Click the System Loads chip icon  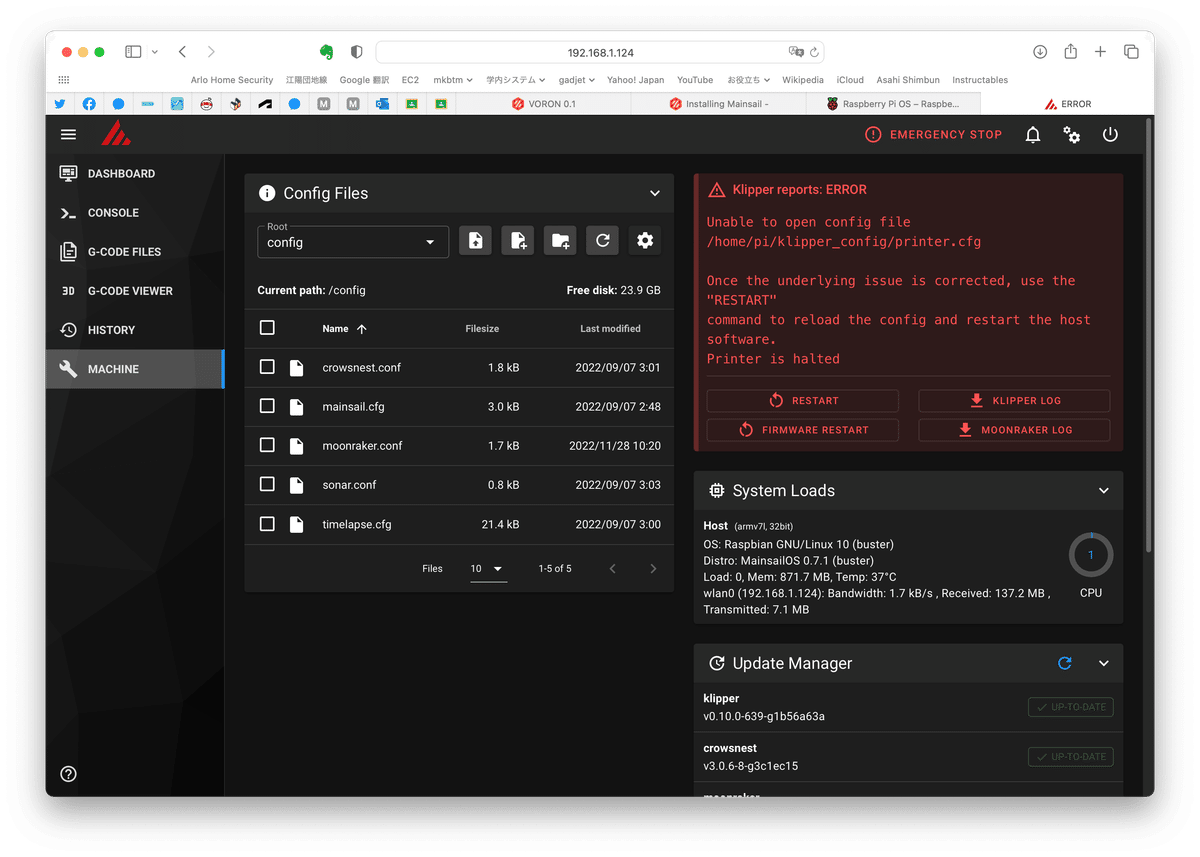716,491
